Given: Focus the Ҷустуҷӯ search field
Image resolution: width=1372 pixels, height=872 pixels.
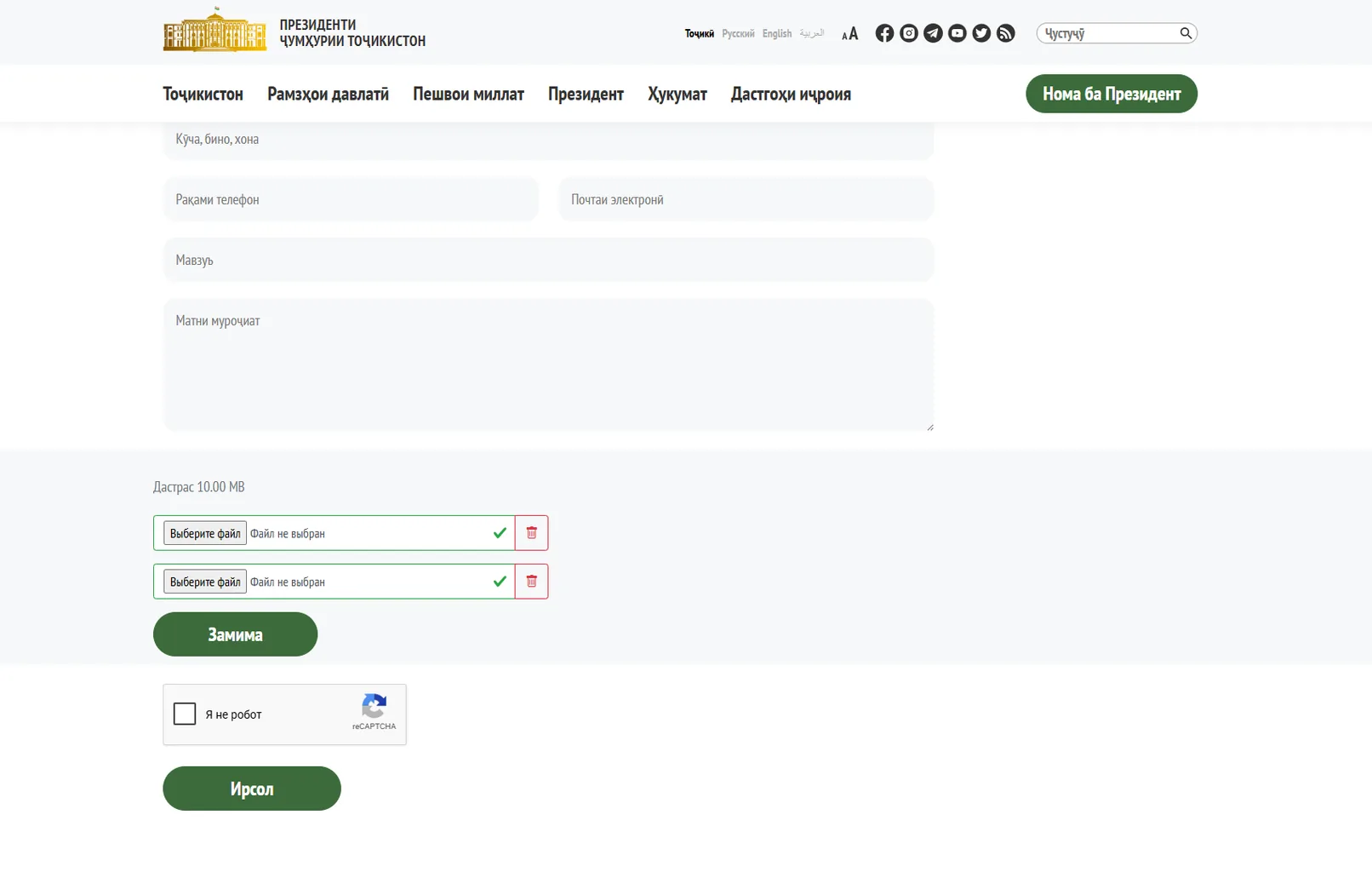Looking at the screenshot, I should point(1109,33).
